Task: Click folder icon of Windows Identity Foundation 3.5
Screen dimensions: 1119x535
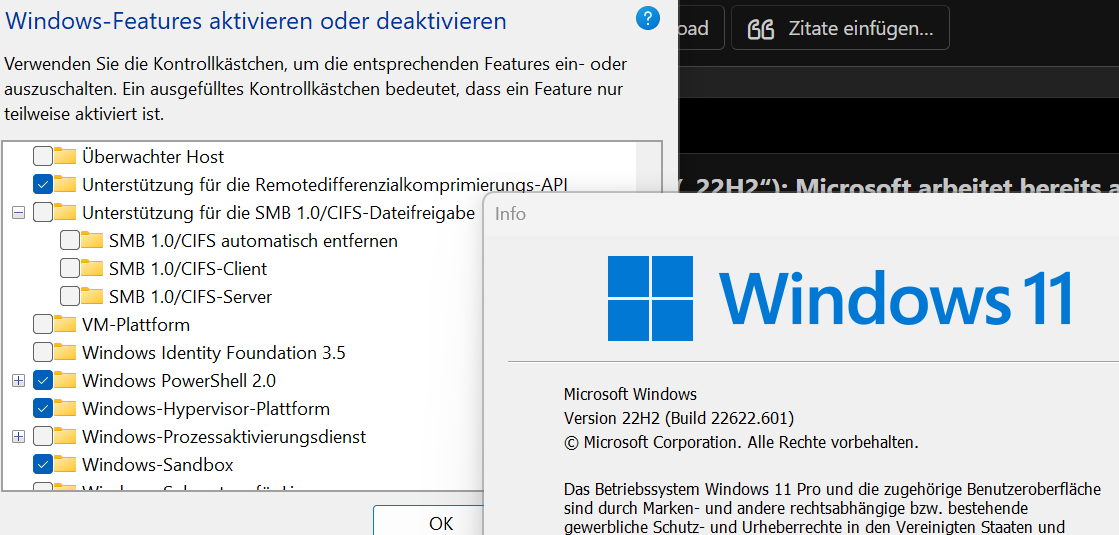Action: click(65, 352)
